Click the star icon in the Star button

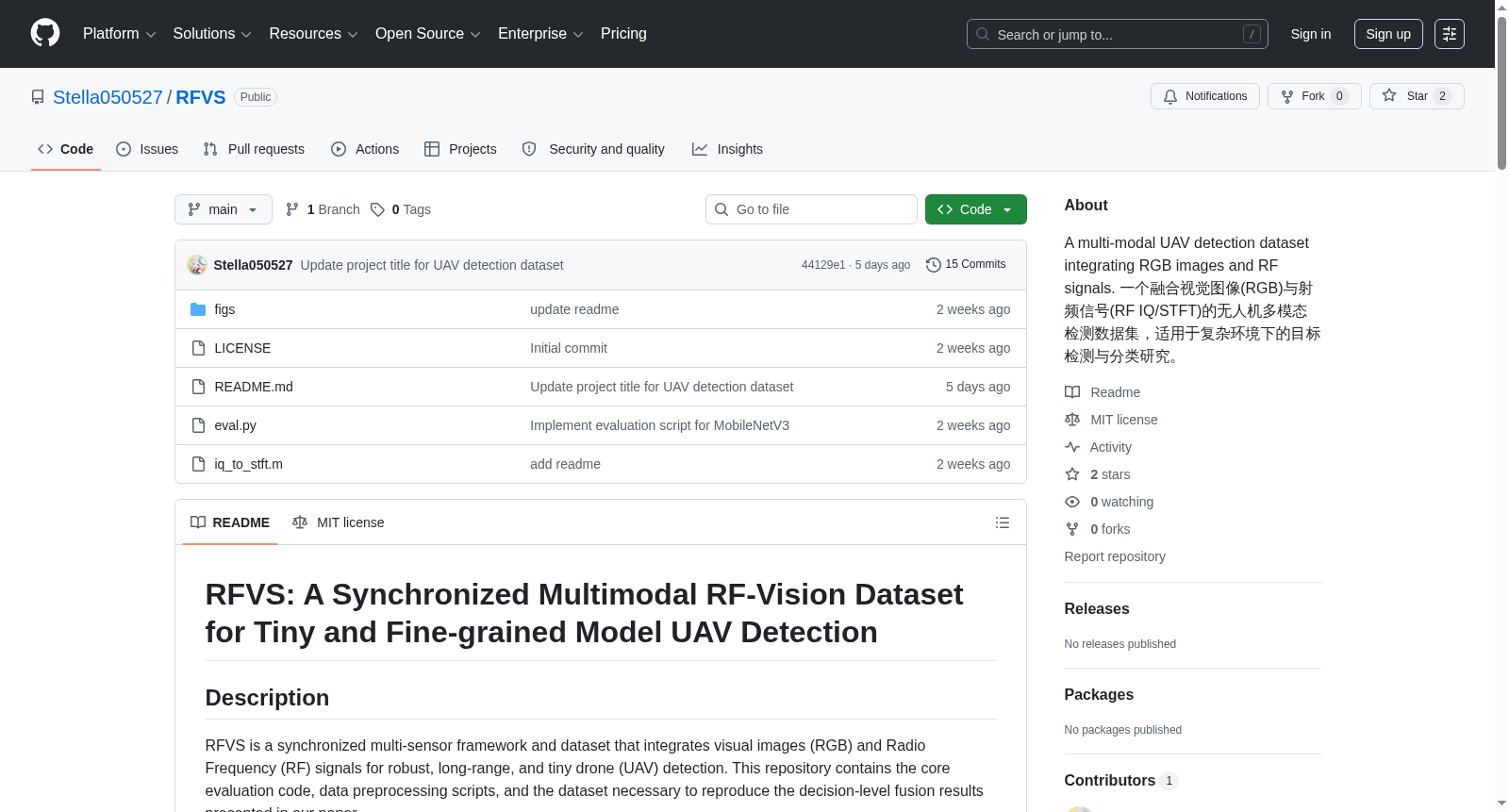(1389, 95)
